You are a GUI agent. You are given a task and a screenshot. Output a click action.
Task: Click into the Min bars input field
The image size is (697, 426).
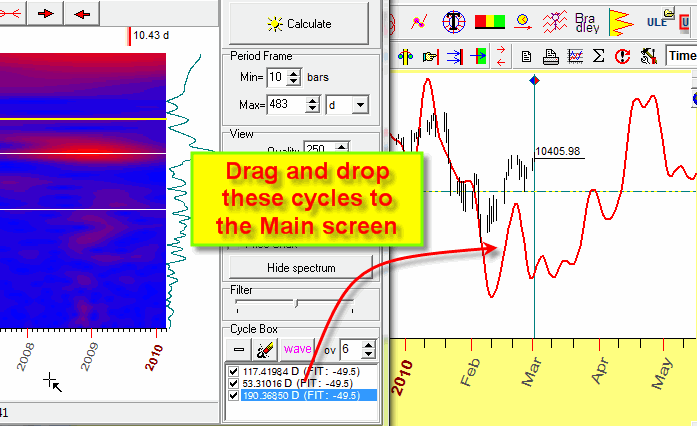(x=276, y=77)
